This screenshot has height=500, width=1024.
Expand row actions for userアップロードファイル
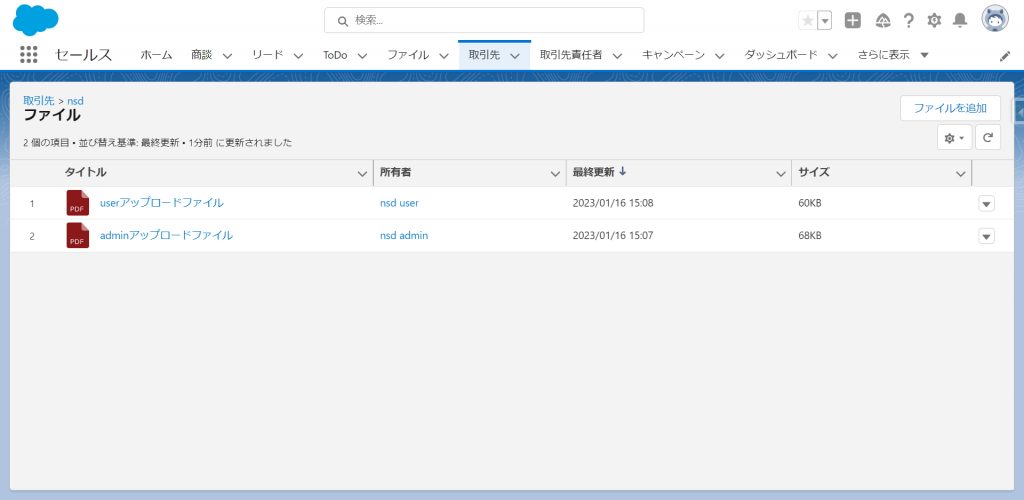tap(986, 203)
